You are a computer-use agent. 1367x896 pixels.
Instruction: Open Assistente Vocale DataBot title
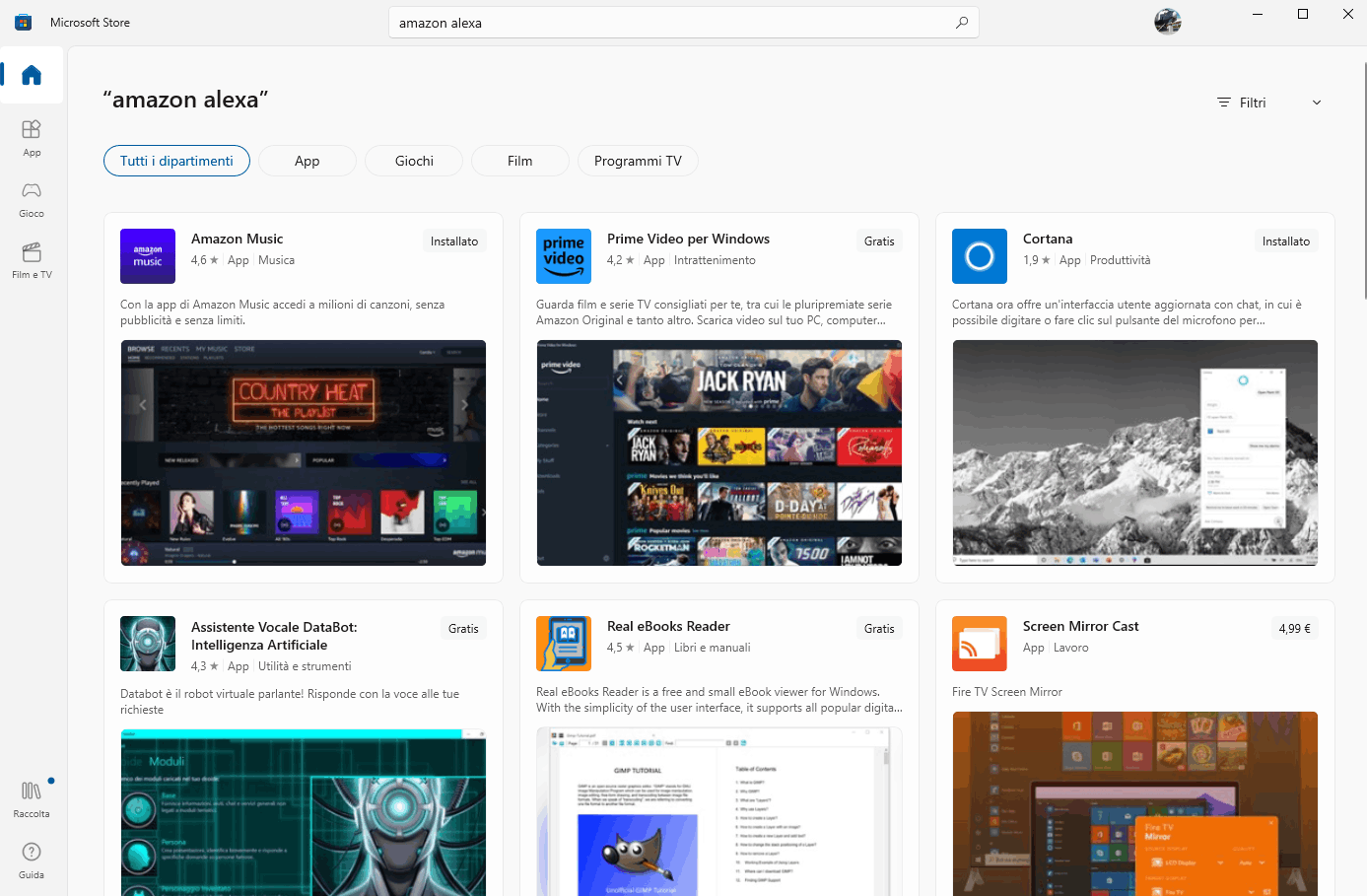[274, 636]
